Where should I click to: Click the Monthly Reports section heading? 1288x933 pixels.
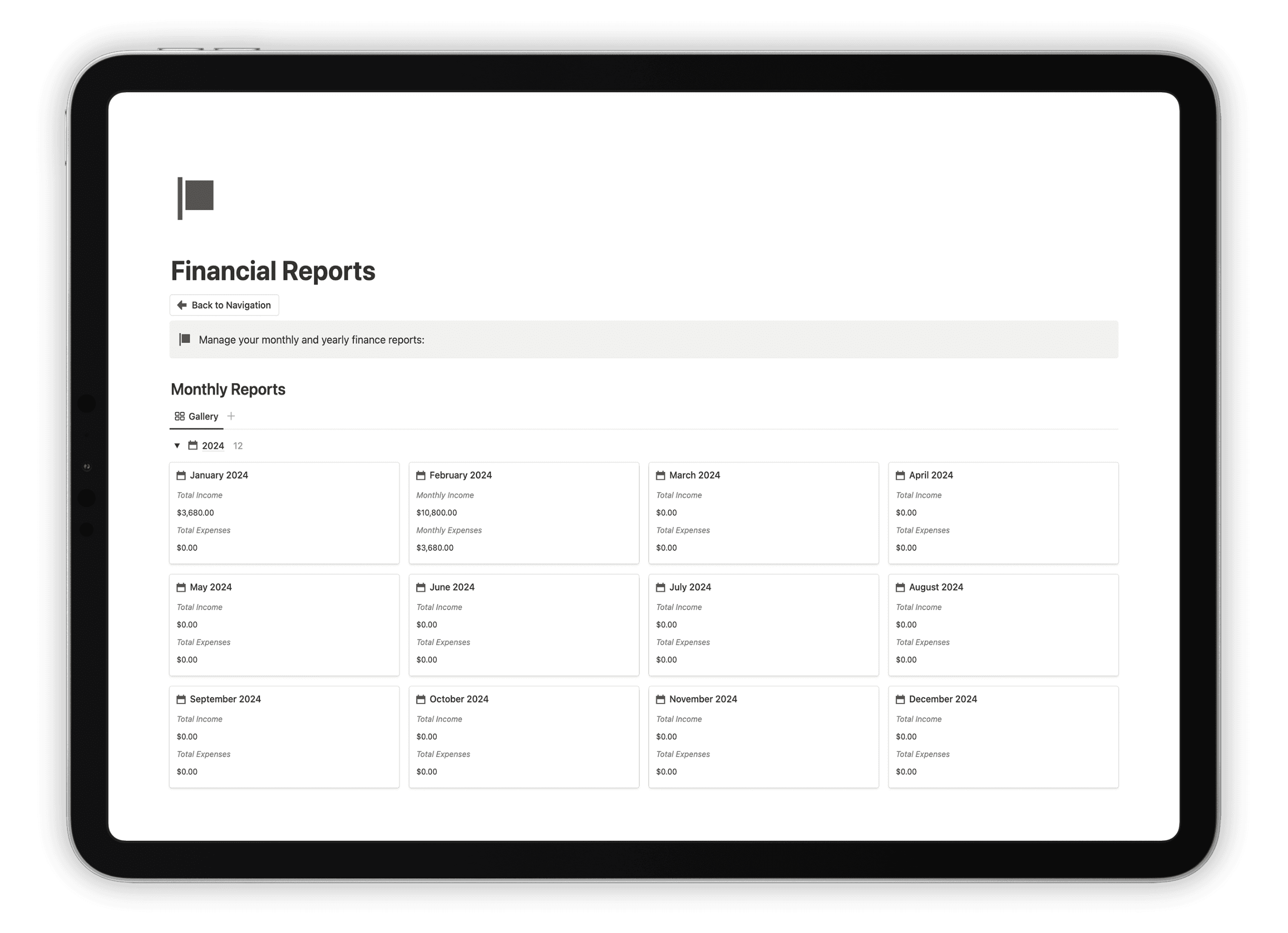228,390
